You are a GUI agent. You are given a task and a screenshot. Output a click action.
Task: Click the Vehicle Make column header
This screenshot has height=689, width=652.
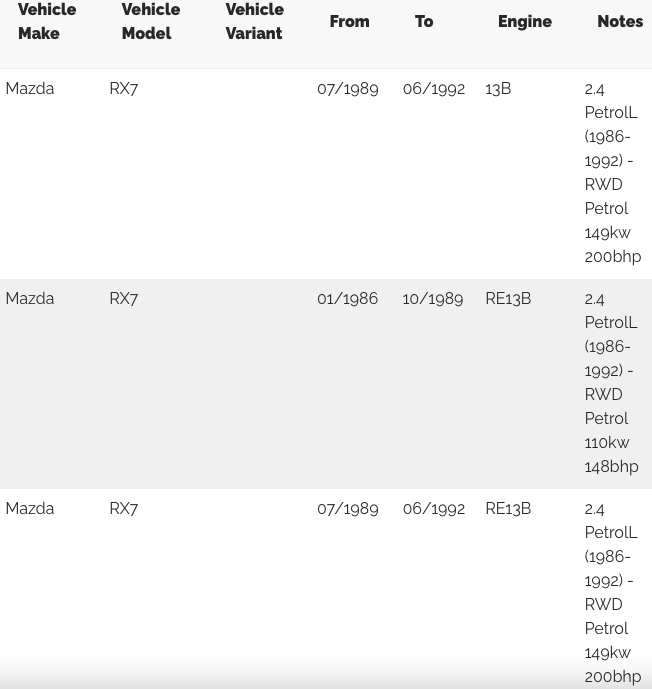point(47,21)
